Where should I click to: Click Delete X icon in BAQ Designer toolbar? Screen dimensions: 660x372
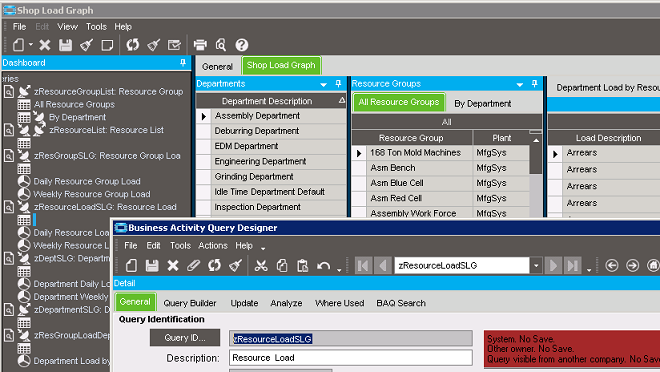click(x=173, y=266)
